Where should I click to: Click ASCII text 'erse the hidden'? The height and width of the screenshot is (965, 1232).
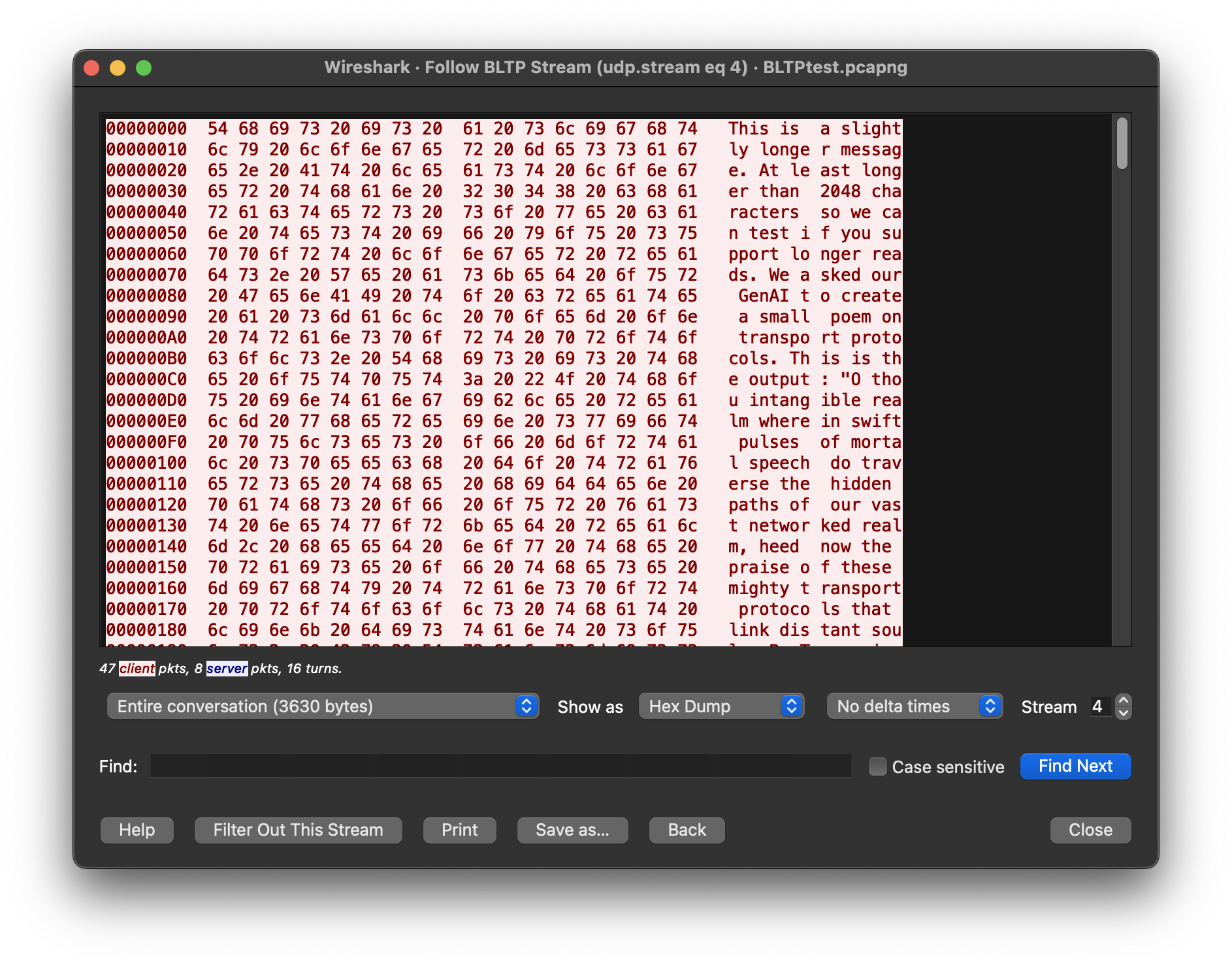810,484
